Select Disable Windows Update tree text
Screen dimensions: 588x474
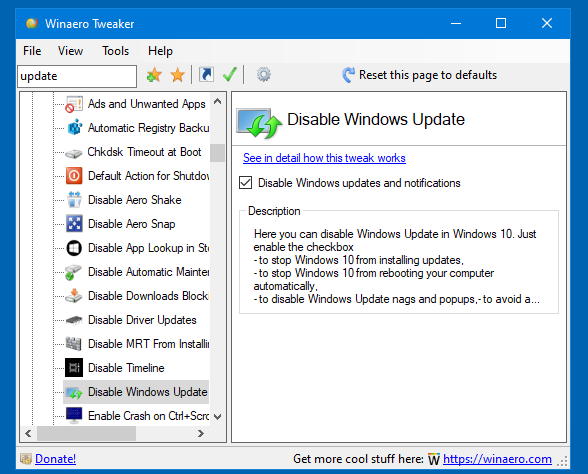click(x=148, y=392)
